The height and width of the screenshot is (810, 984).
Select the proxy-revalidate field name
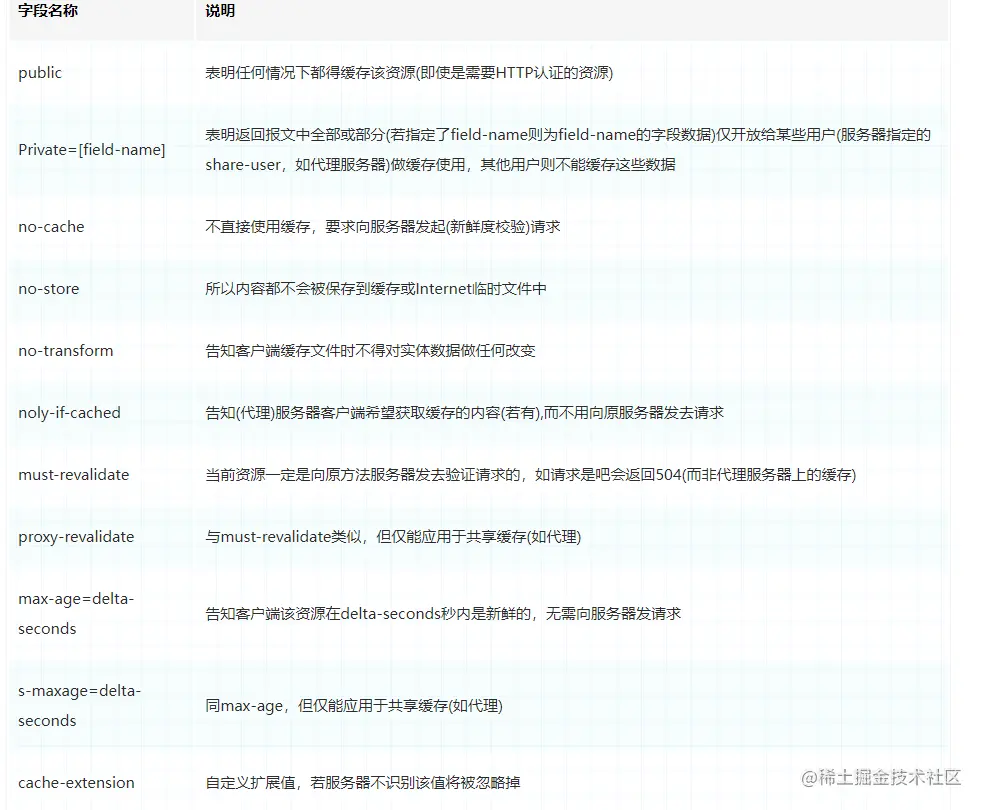pyautogui.click(x=77, y=537)
